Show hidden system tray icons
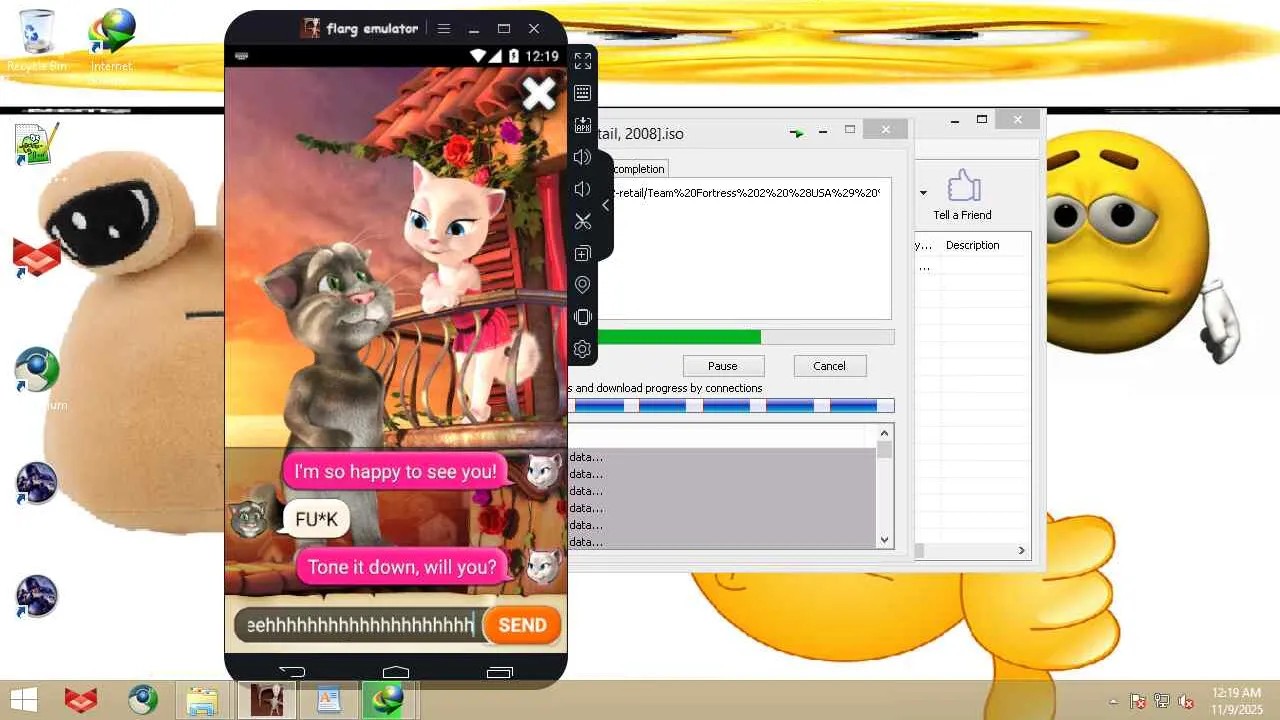 tap(1114, 701)
